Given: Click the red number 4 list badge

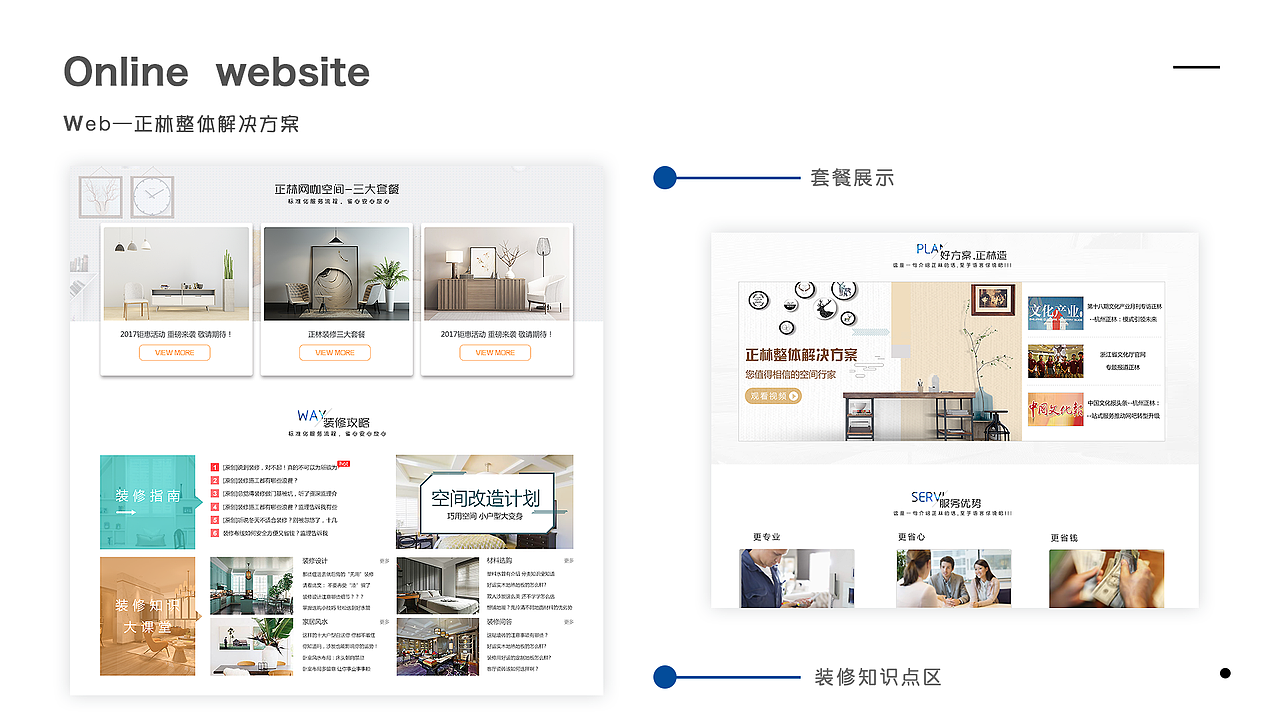Looking at the screenshot, I should (214, 507).
